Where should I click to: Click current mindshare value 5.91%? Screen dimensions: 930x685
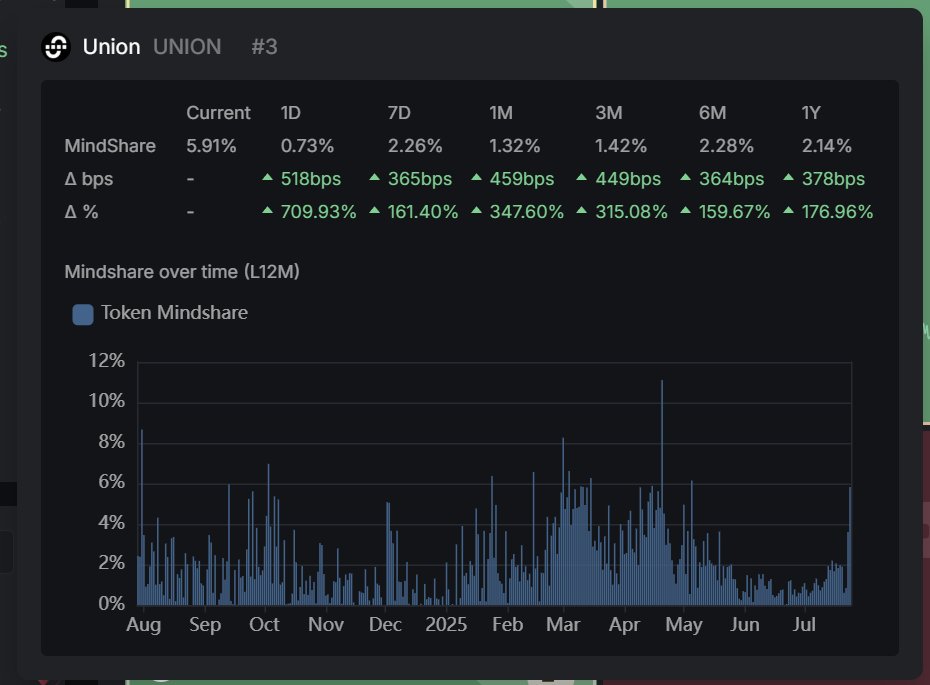tap(211, 146)
